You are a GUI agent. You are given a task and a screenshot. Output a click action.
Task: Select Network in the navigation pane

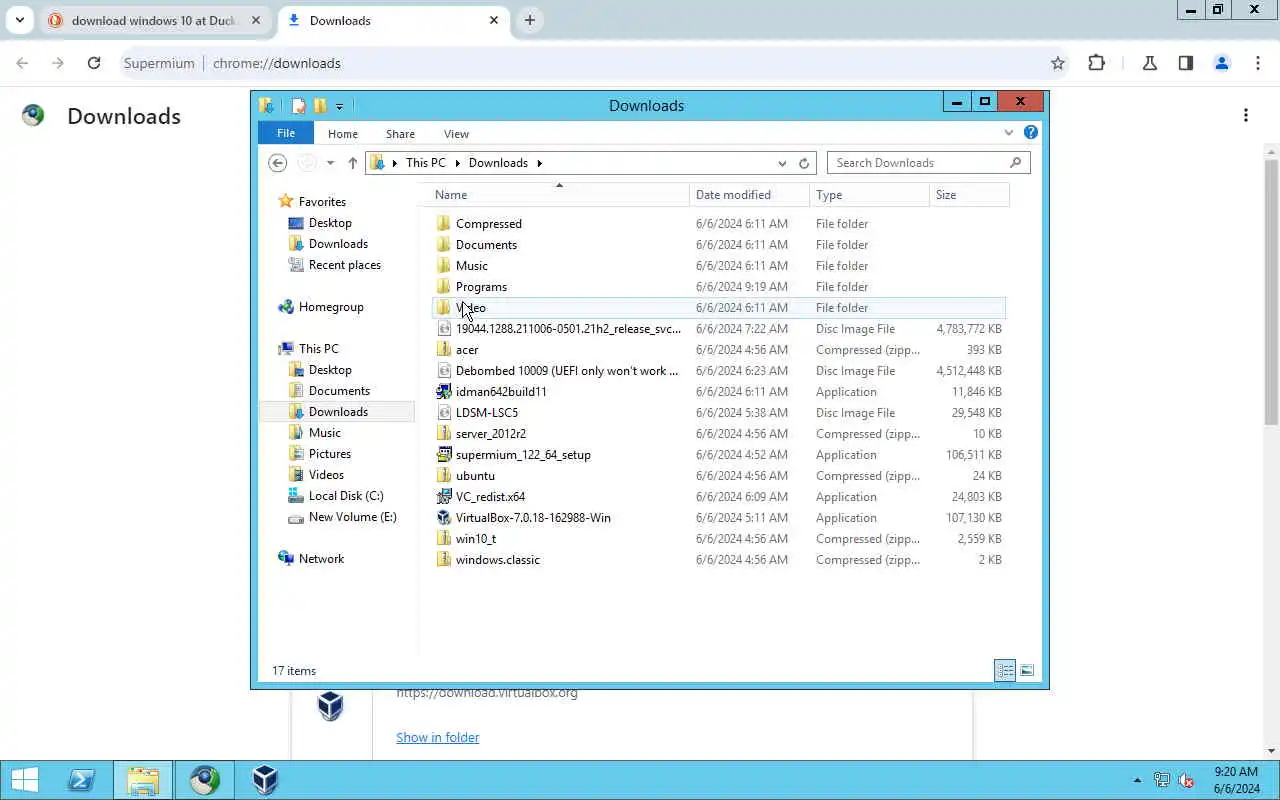click(x=321, y=559)
